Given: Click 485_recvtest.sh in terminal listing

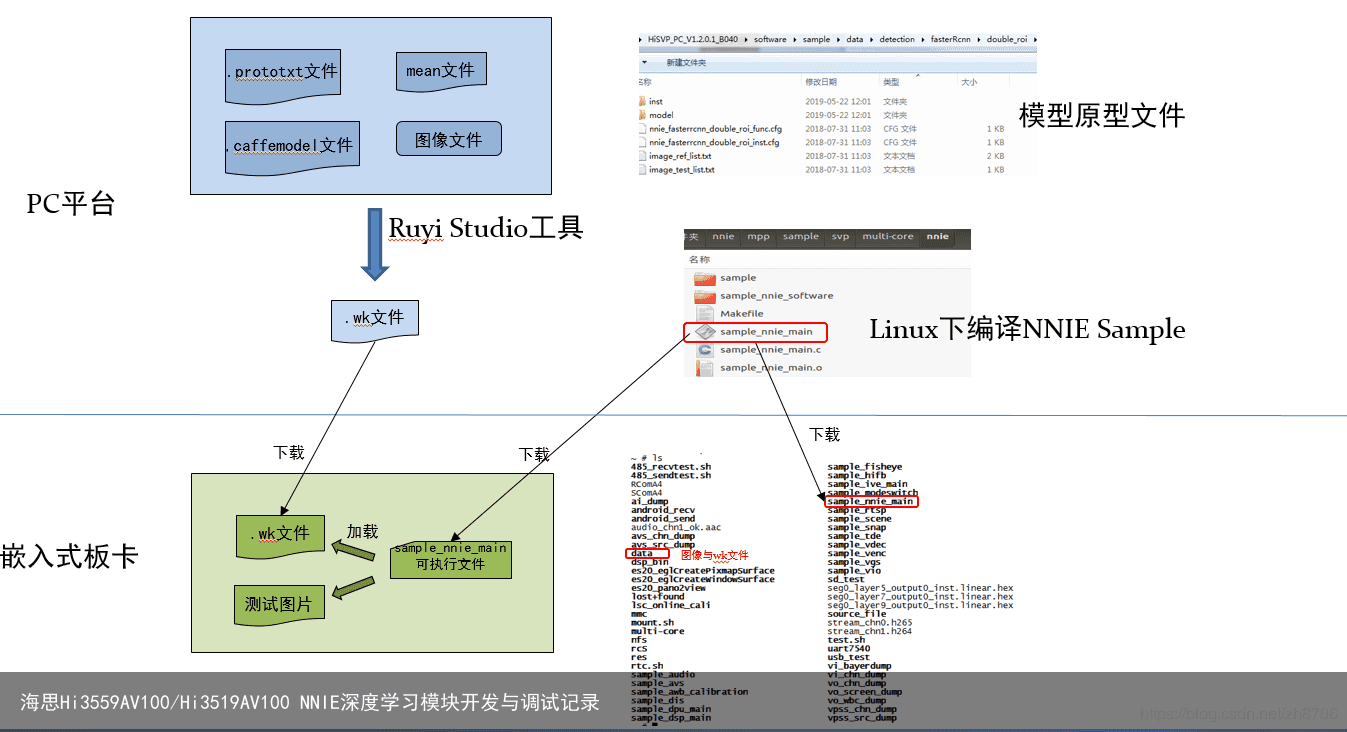Looking at the screenshot, I should [x=671, y=467].
